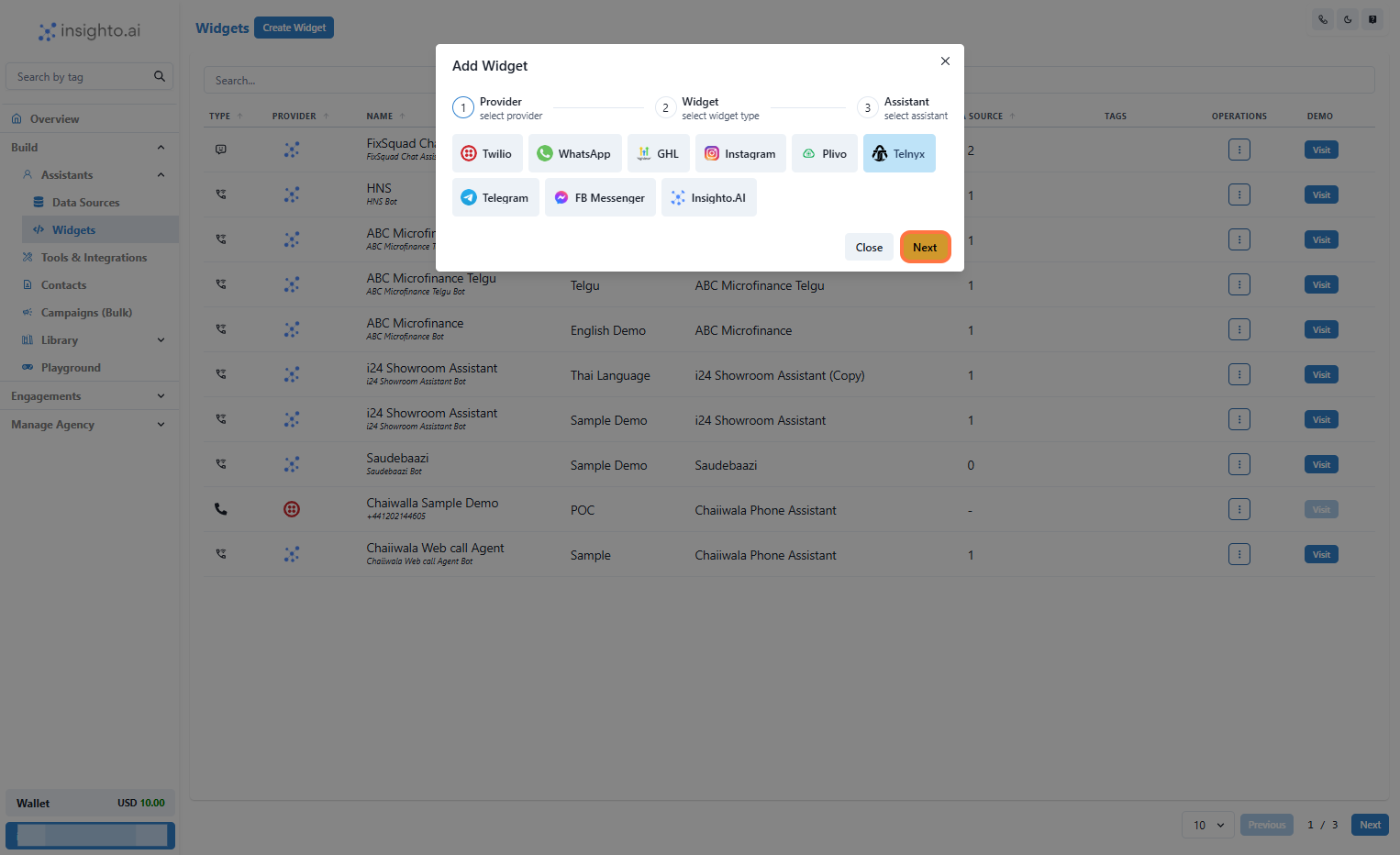This screenshot has width=1400, height=855.
Task: Visit demo for Chaiiwala Web call Agent
Action: coord(1321,554)
